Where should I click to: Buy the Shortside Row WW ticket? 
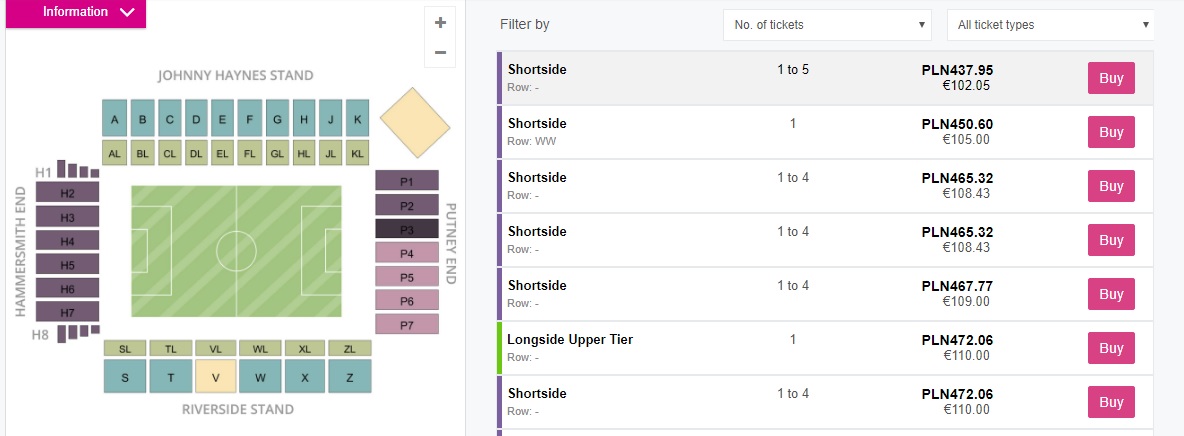pos(1111,132)
